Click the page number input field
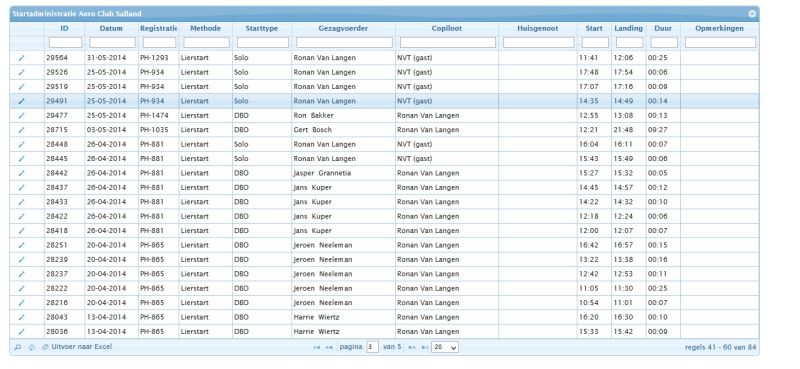The width and height of the screenshot is (800, 369). click(x=372, y=347)
